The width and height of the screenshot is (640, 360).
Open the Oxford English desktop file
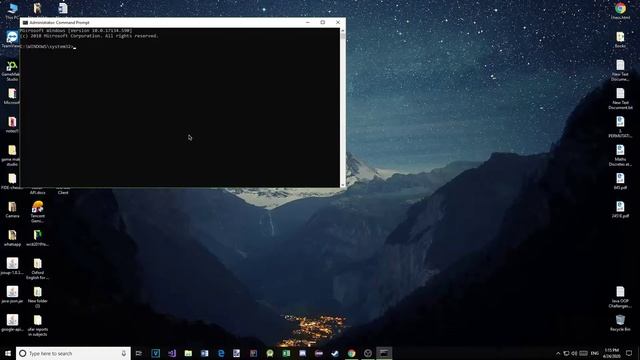click(x=38, y=269)
